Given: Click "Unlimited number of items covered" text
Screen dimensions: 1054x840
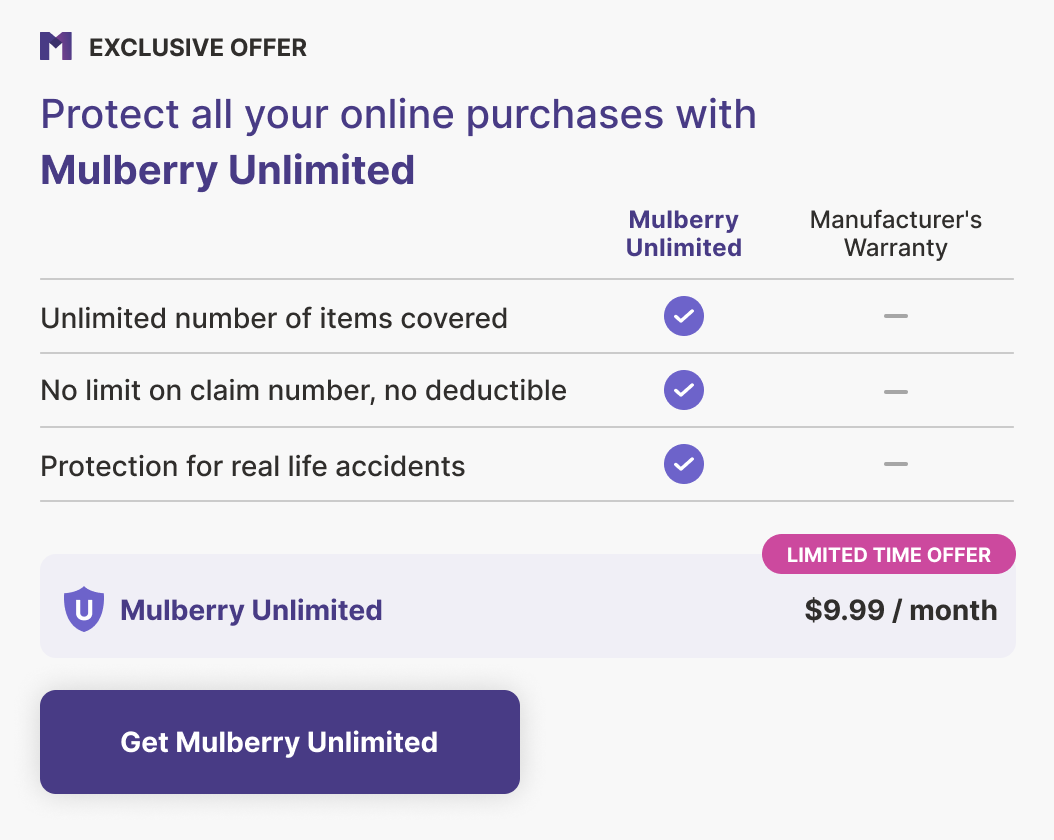Looking at the screenshot, I should click(274, 318).
